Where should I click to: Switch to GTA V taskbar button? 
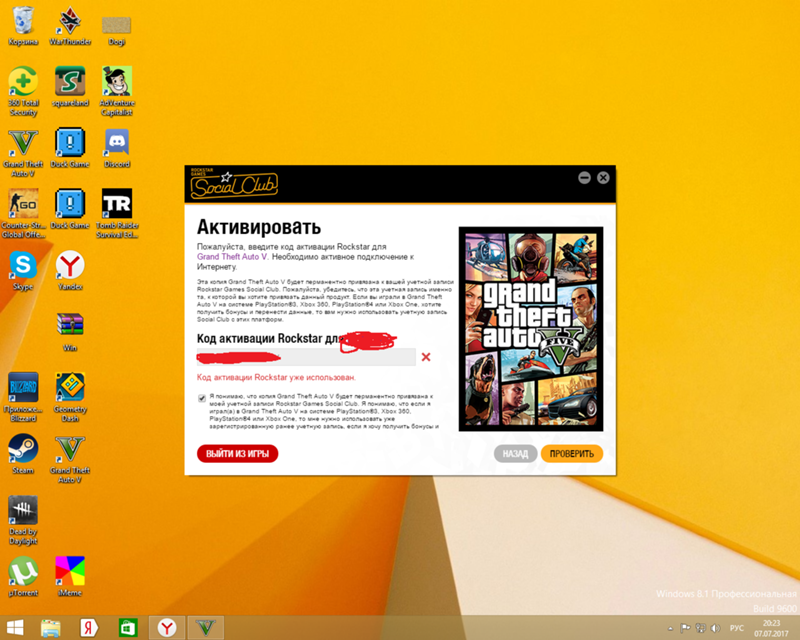[x=206, y=628]
